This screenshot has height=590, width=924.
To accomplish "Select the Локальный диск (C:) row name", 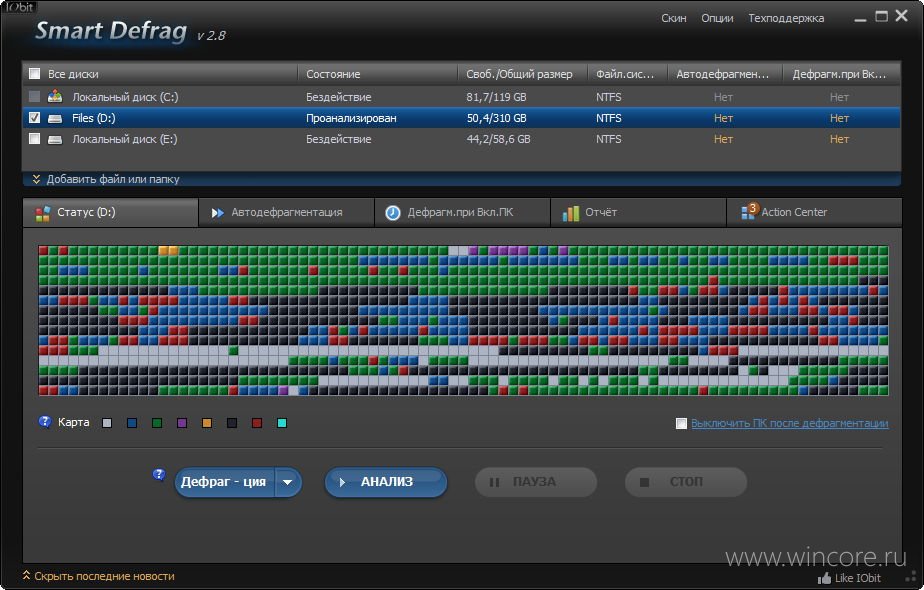I will pos(125,97).
